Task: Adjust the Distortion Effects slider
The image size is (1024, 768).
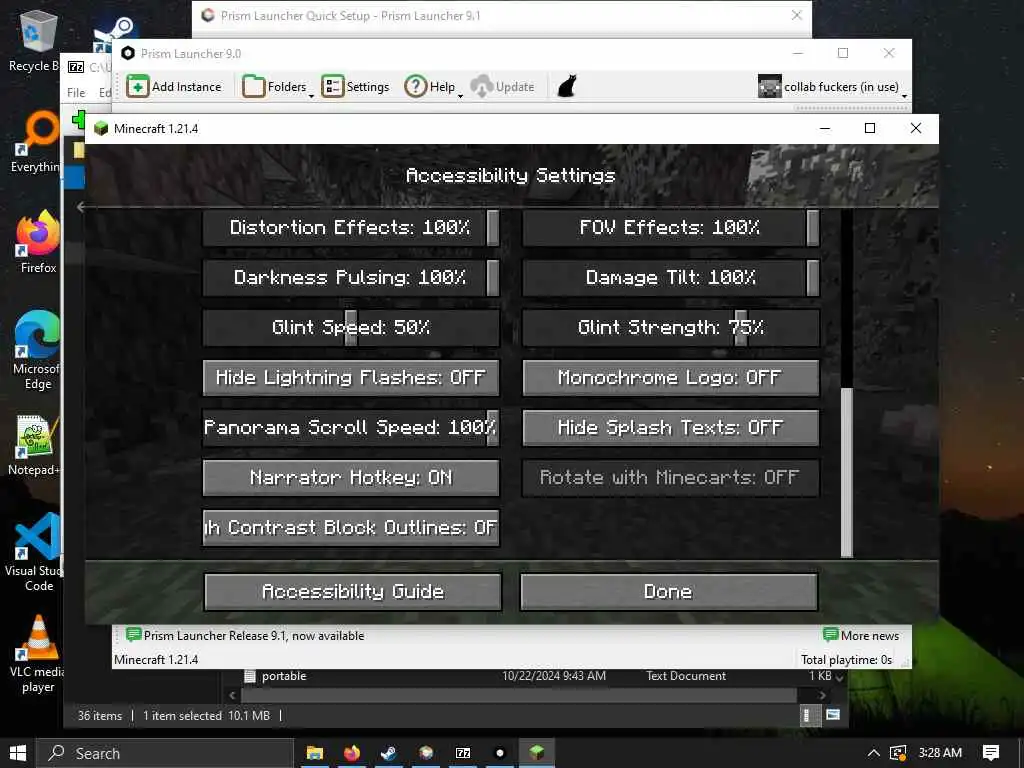Action: 351,227
